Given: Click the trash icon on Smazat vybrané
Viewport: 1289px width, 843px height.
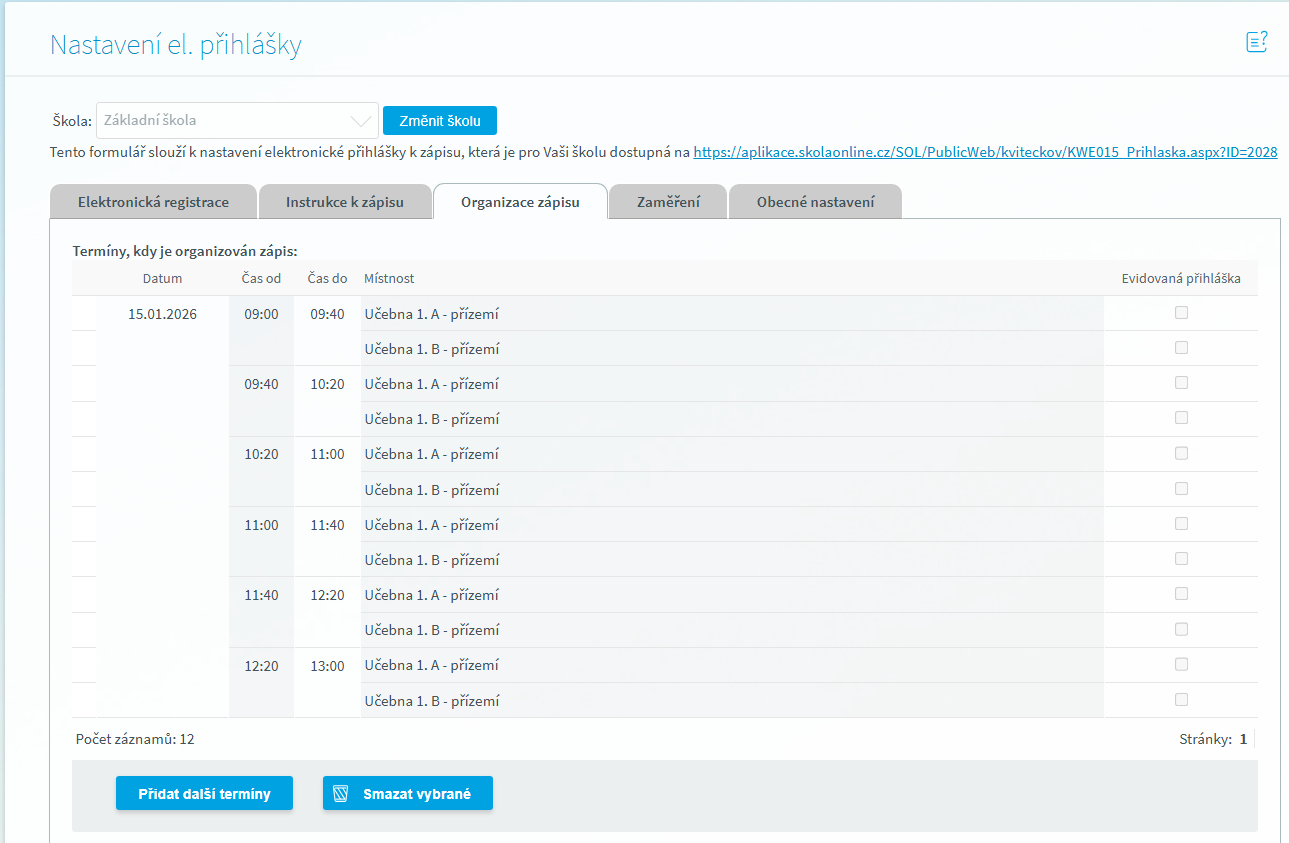Looking at the screenshot, I should [x=341, y=795].
